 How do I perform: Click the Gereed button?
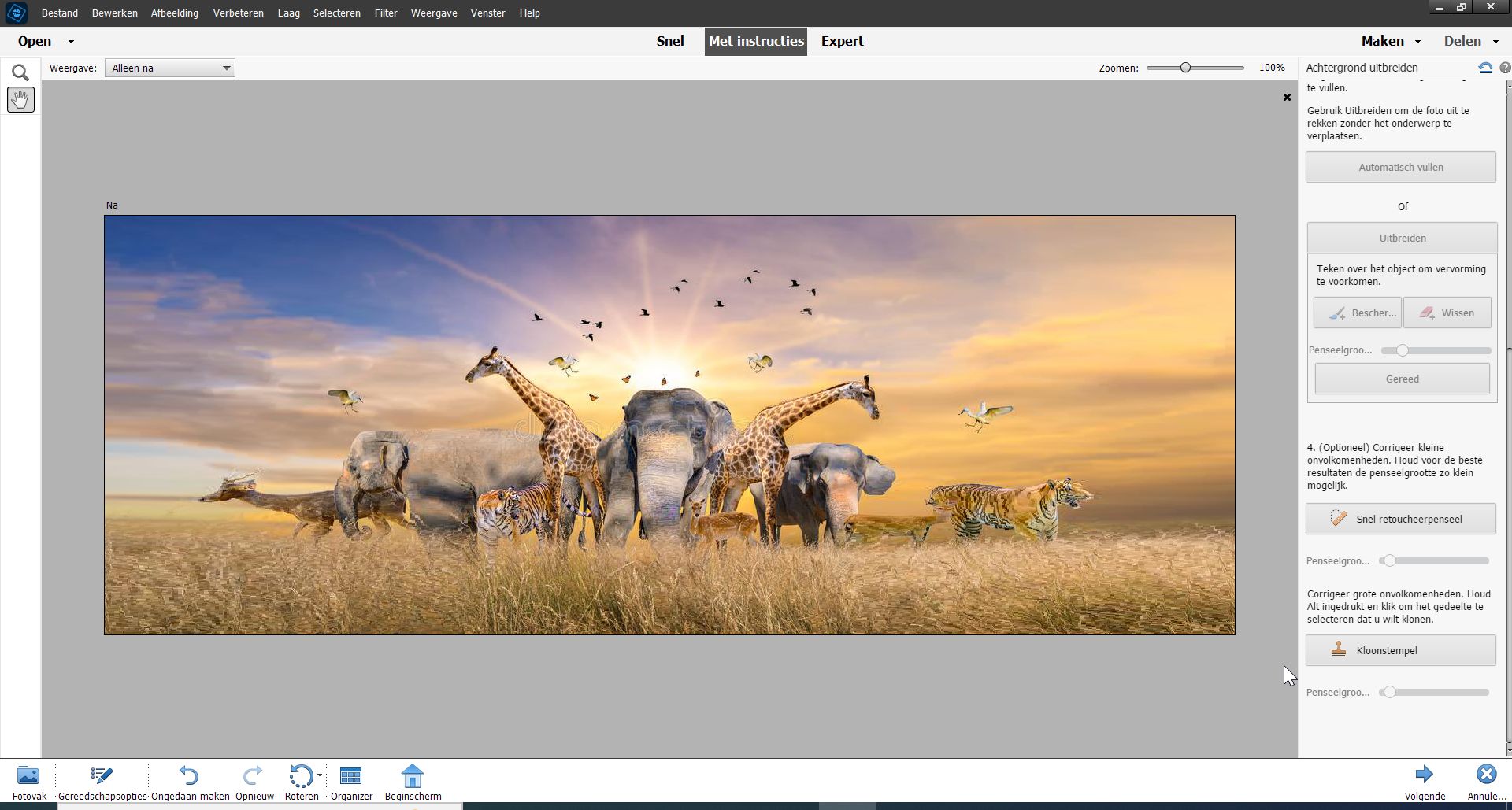point(1403,379)
